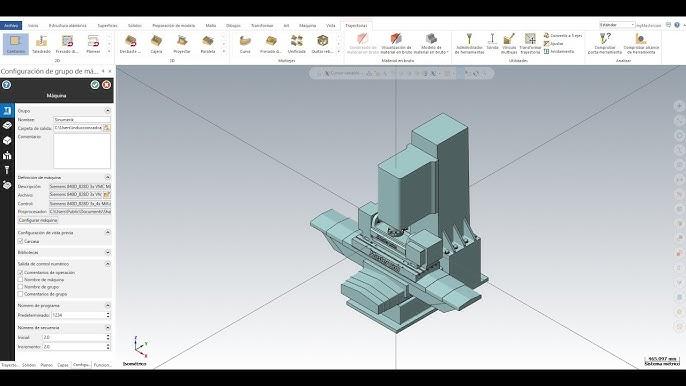Expand the Bibliotecas section

coord(108,253)
